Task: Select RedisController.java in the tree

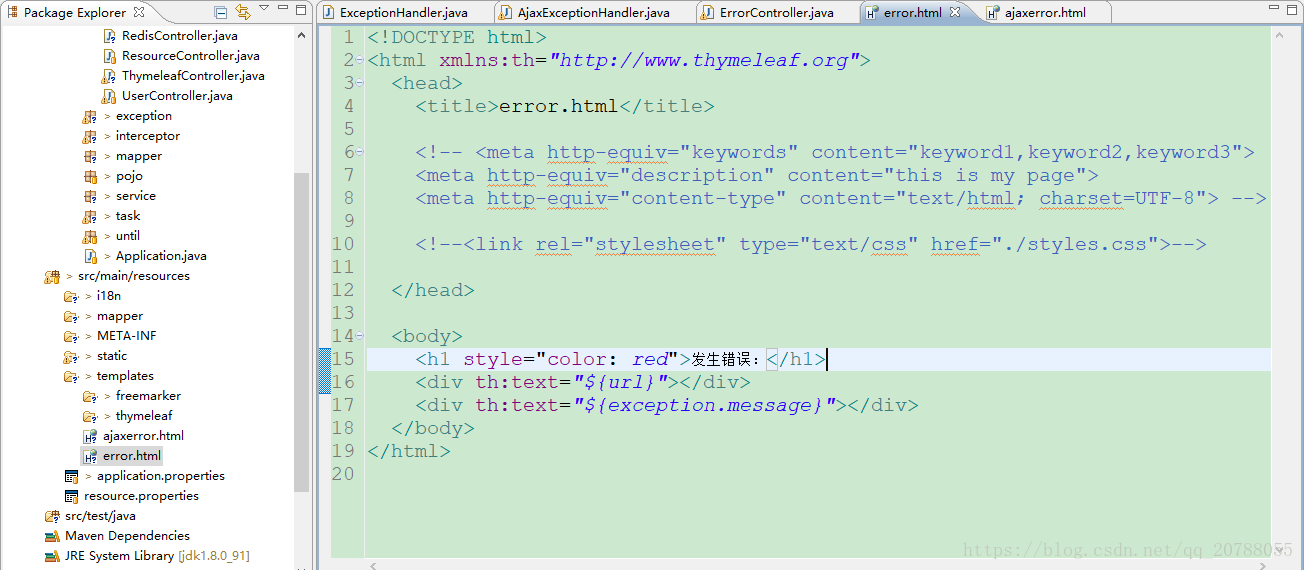Action: 180,36
